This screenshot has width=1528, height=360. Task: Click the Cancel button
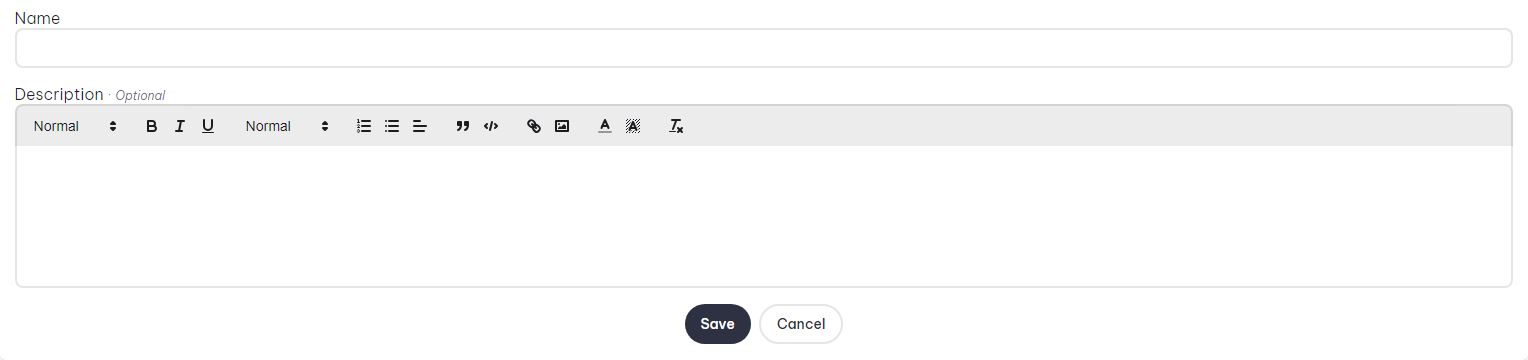(x=801, y=324)
